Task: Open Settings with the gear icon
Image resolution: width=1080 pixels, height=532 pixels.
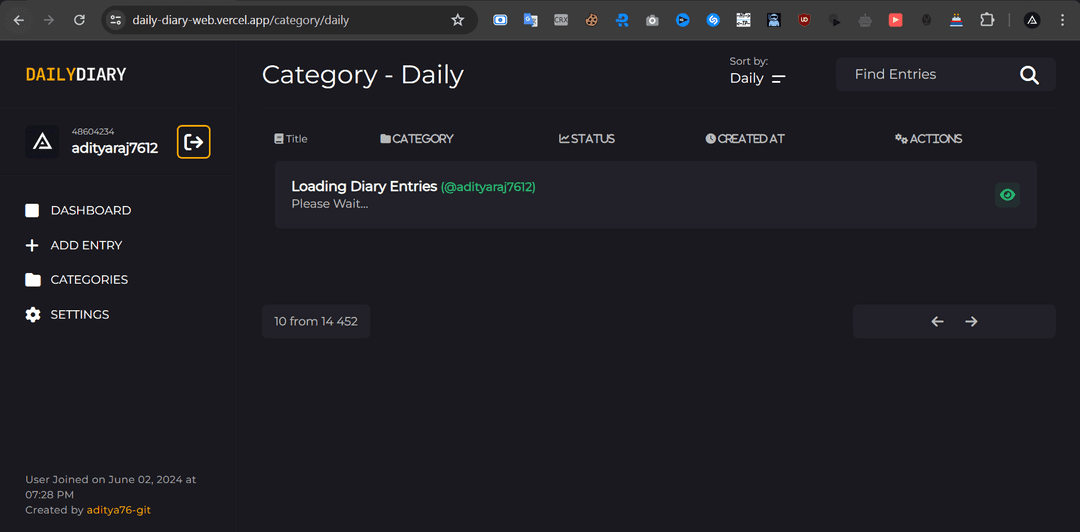Action: (x=33, y=314)
